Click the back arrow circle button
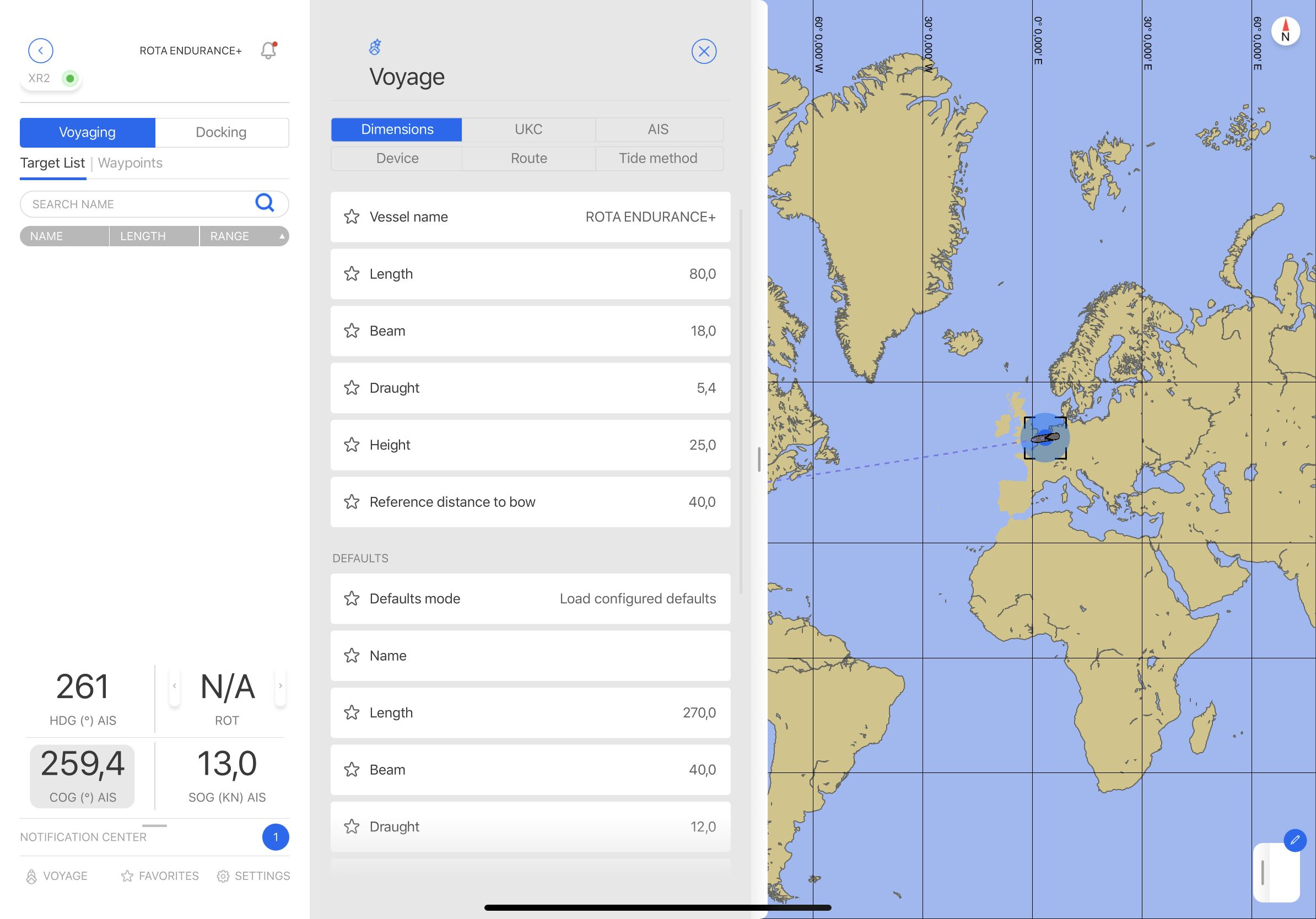Image resolution: width=1316 pixels, height=919 pixels. [x=41, y=51]
